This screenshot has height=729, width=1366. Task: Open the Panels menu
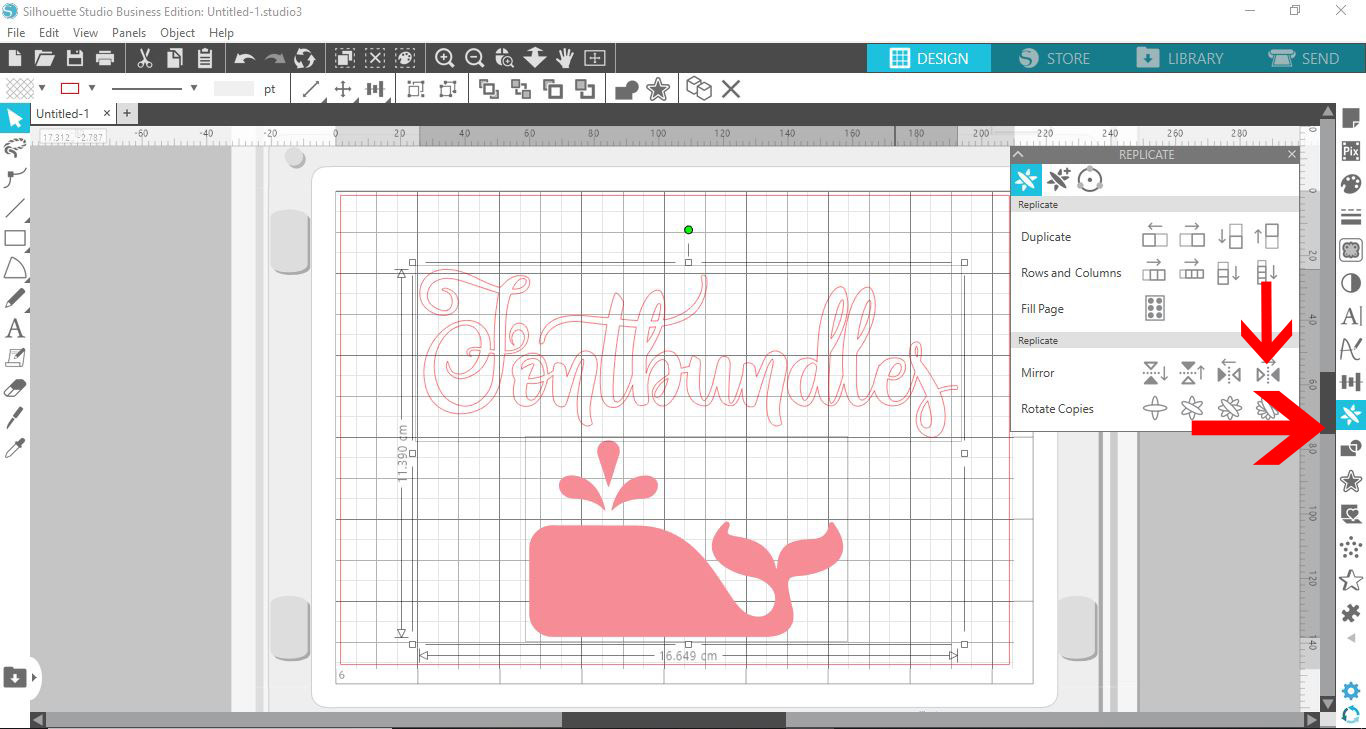tap(129, 33)
